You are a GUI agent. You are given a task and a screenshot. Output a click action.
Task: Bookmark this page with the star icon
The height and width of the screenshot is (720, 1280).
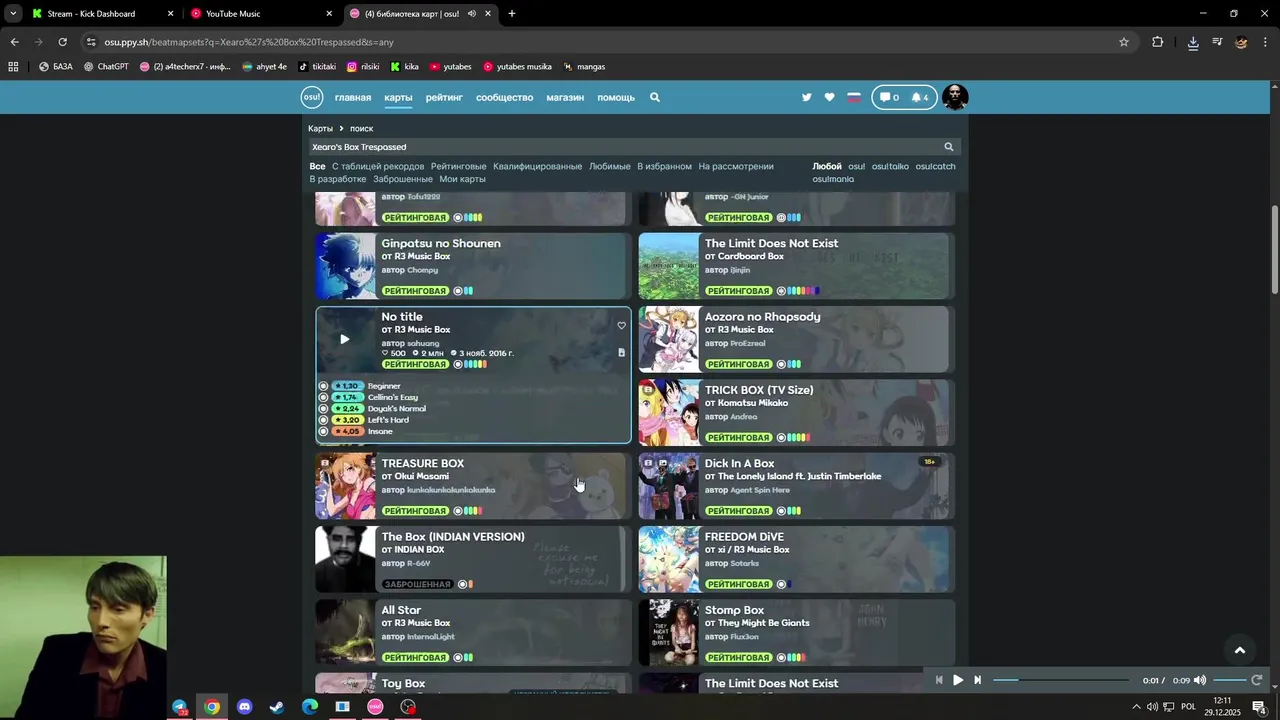click(1124, 42)
